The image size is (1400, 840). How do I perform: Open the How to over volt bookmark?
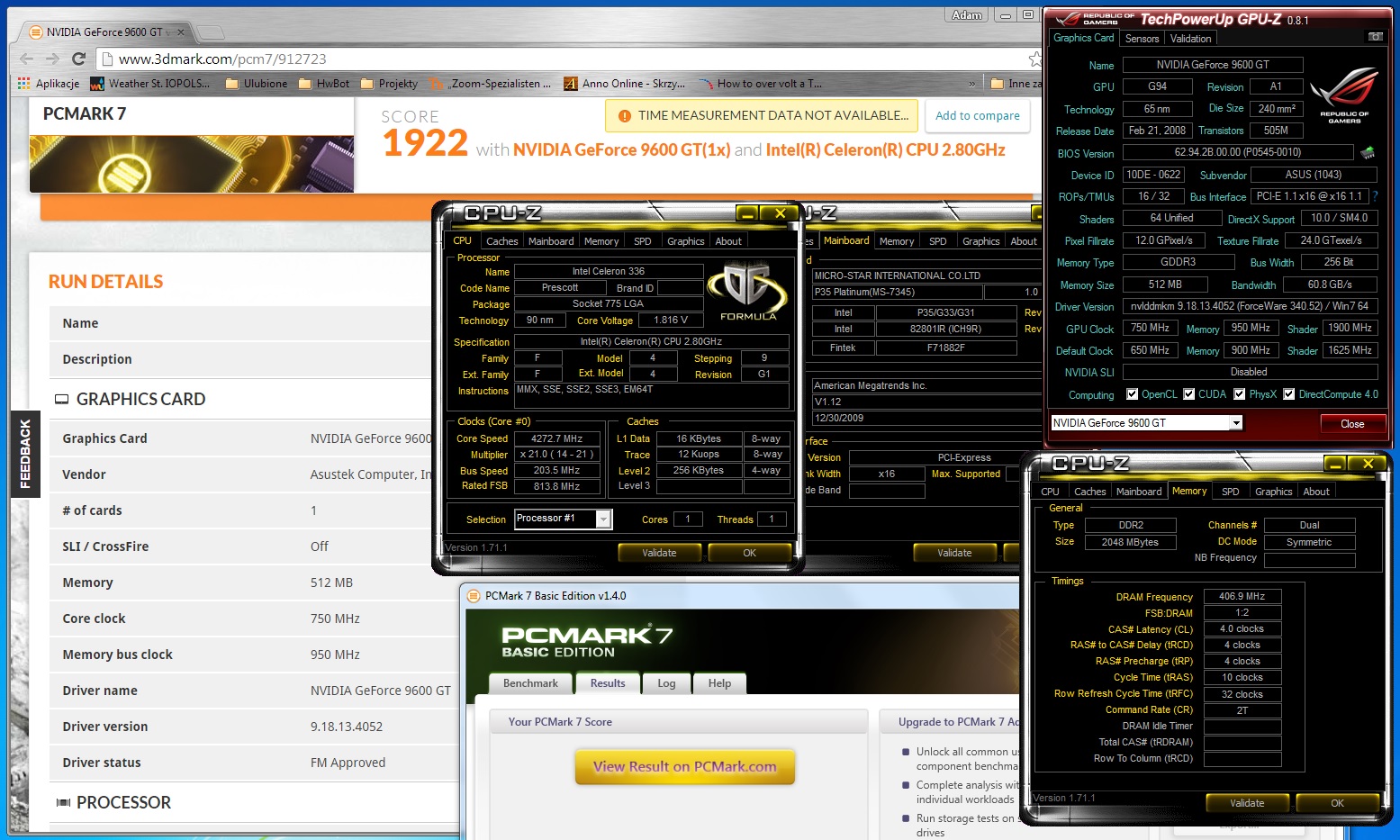coord(761,84)
